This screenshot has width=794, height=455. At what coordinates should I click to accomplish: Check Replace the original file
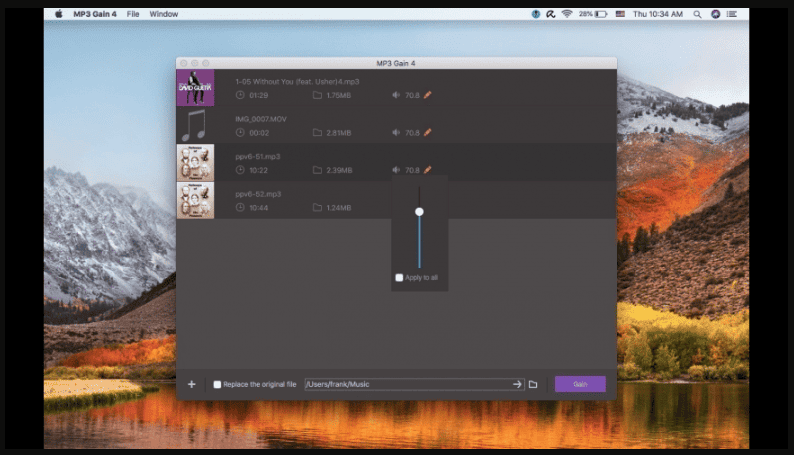(x=217, y=384)
